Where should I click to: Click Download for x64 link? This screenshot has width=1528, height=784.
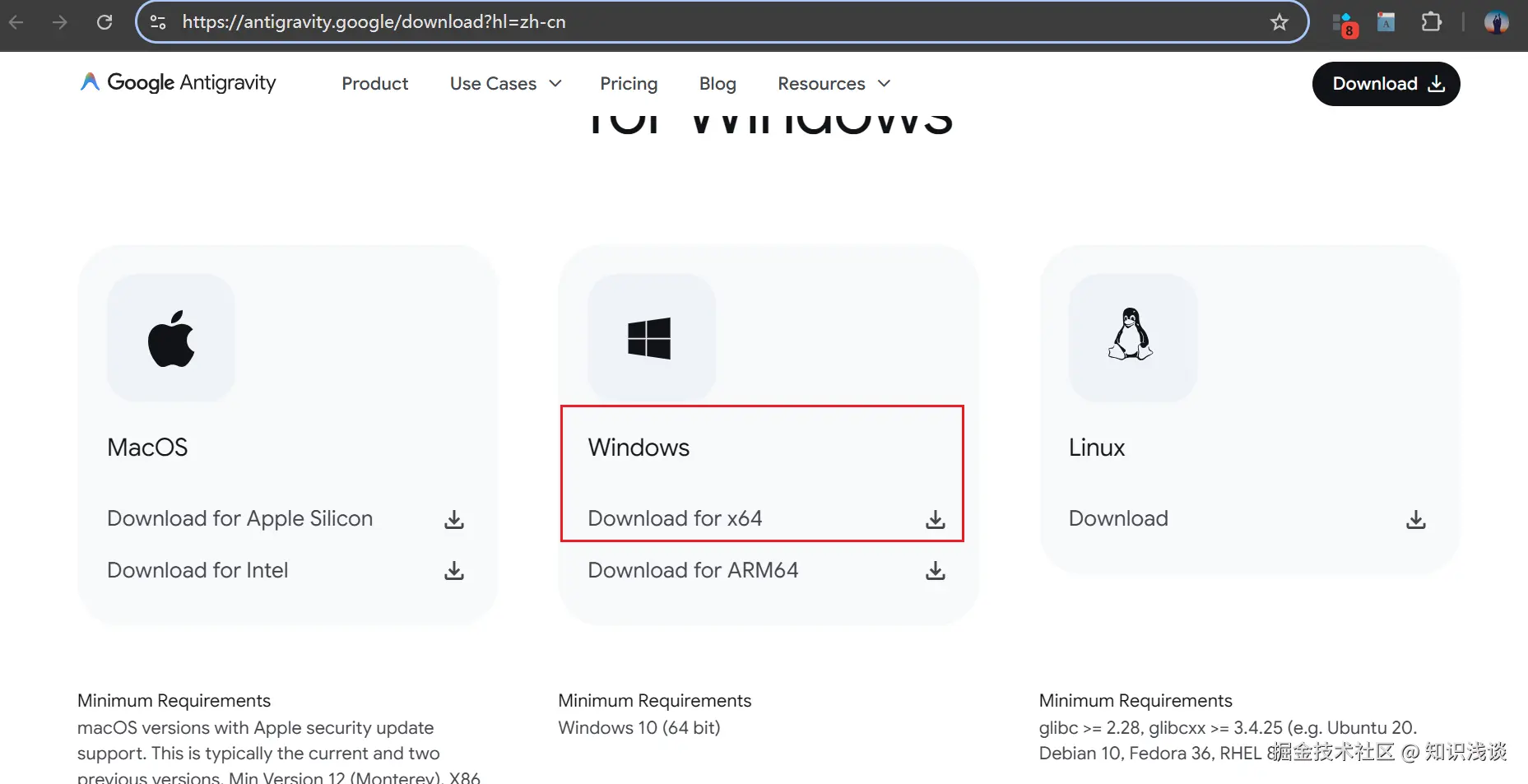(675, 519)
